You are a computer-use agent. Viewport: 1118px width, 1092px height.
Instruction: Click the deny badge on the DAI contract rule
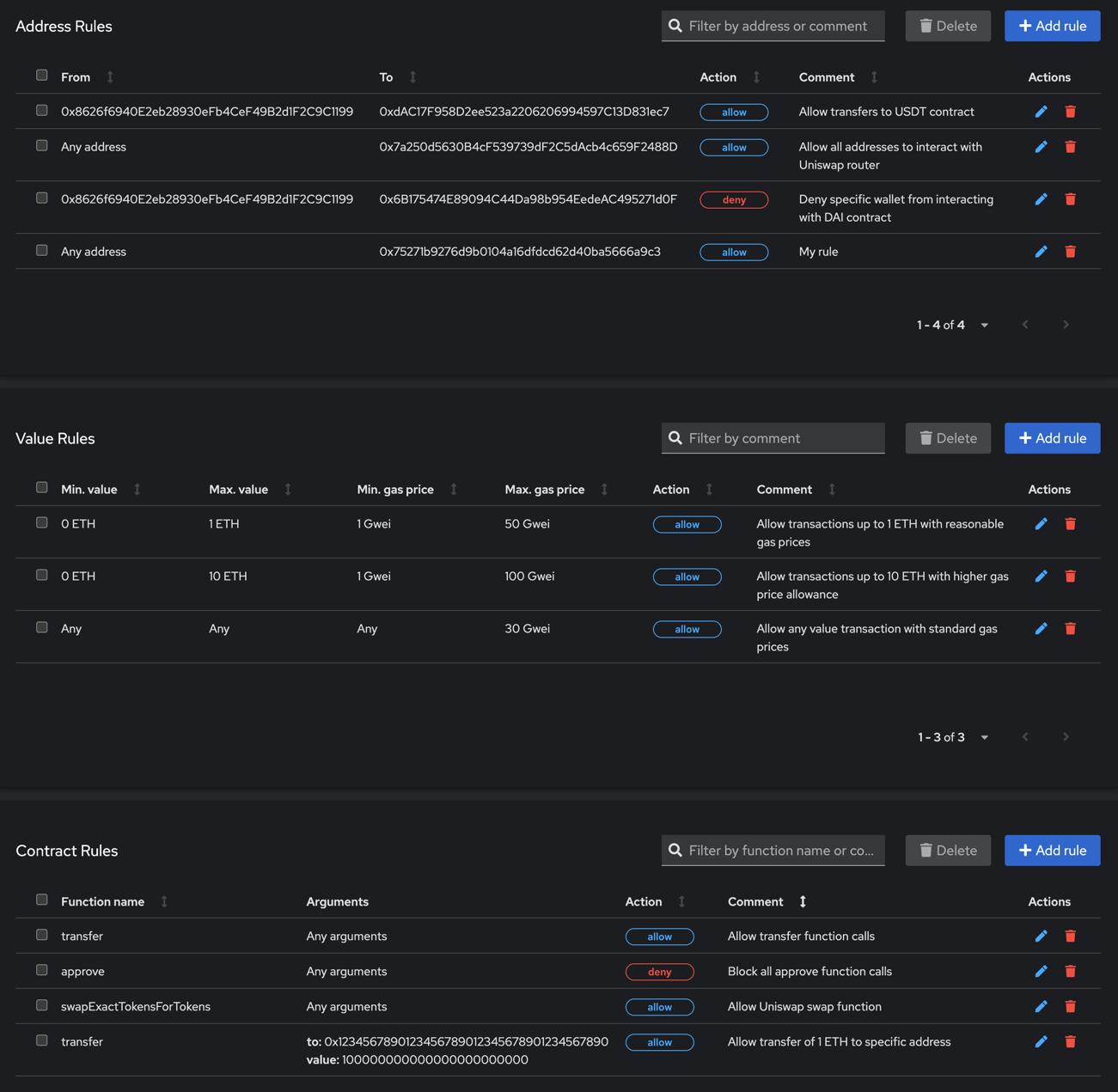click(734, 199)
